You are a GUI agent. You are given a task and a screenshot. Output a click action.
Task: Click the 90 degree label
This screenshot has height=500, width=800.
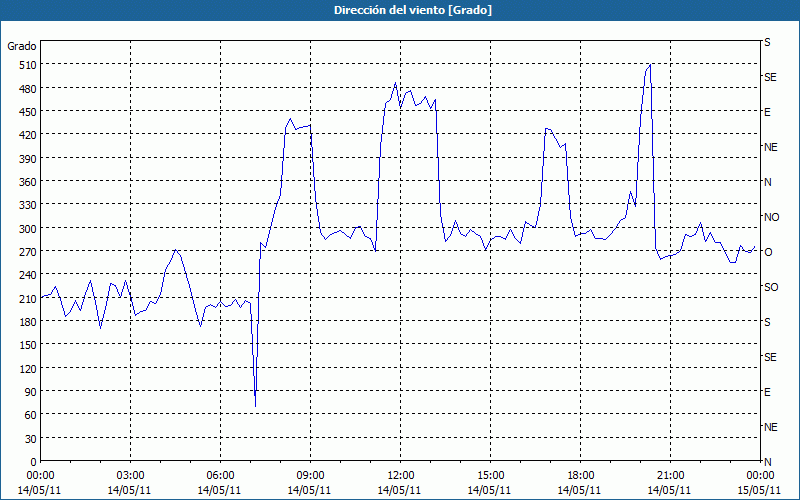click(x=31, y=391)
